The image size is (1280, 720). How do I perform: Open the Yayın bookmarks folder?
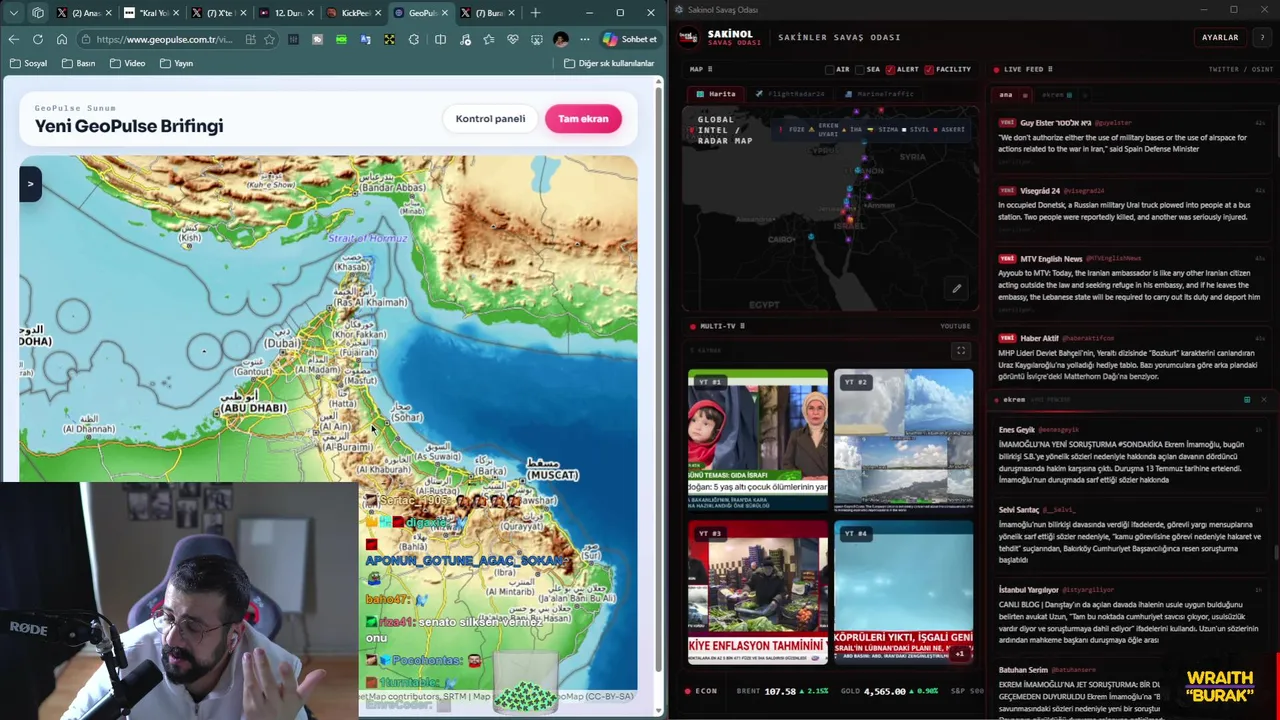[176, 63]
